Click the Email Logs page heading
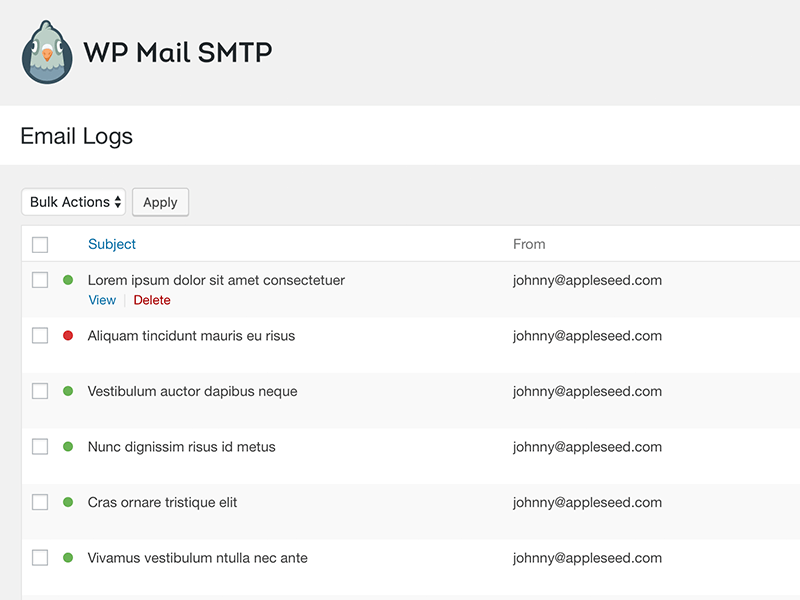This screenshot has height=600, width=800. pyautogui.click(x=77, y=136)
